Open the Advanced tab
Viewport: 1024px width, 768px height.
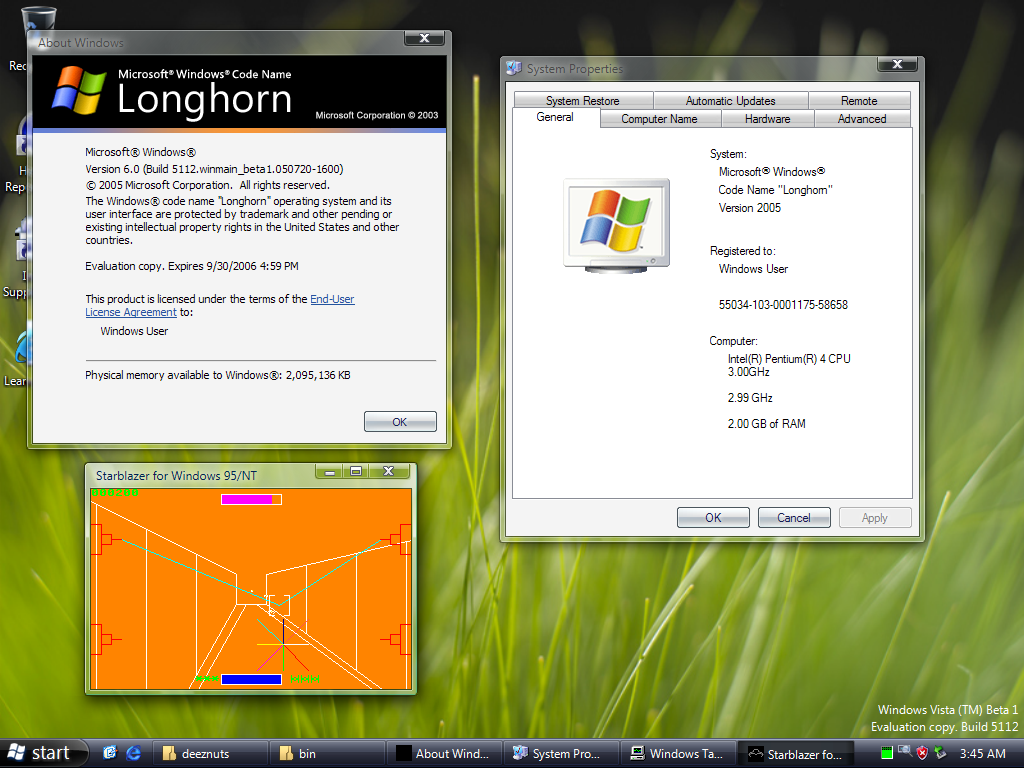click(861, 119)
